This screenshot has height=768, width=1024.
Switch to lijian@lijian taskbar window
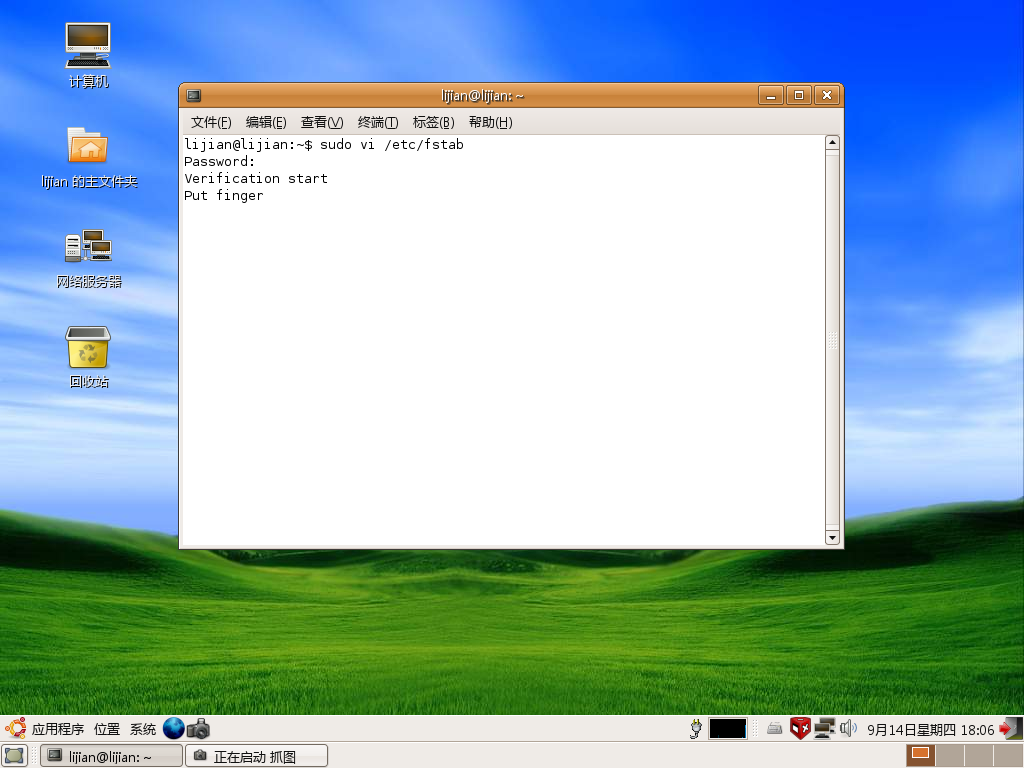click(x=111, y=756)
